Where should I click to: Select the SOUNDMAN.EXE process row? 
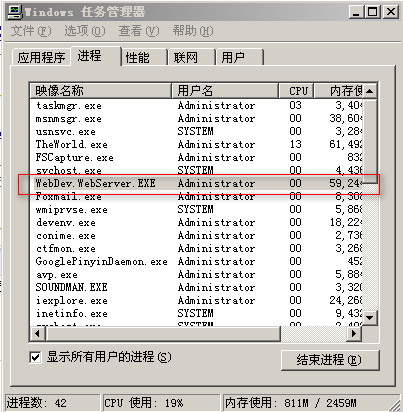(196, 288)
